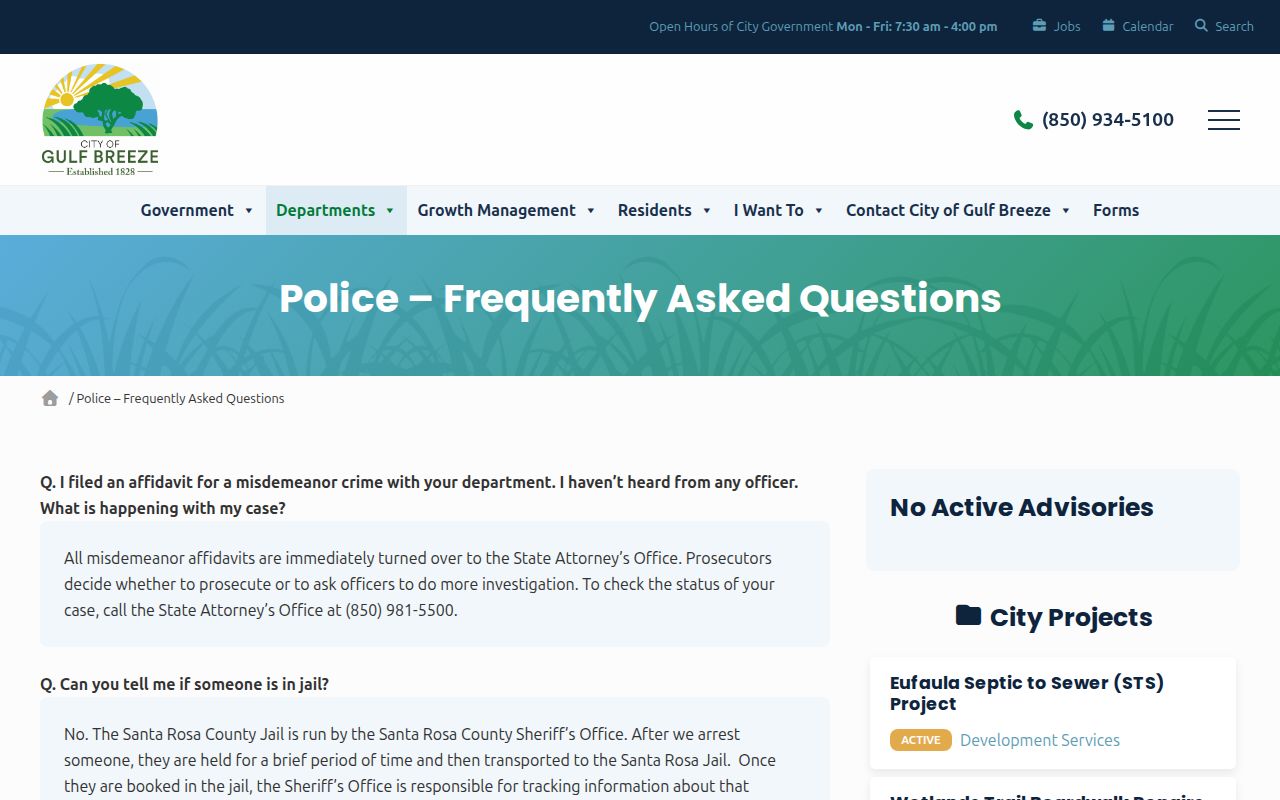The image size is (1280, 800).
Task: Click the Calendar icon in top bar
Action: tap(1108, 26)
